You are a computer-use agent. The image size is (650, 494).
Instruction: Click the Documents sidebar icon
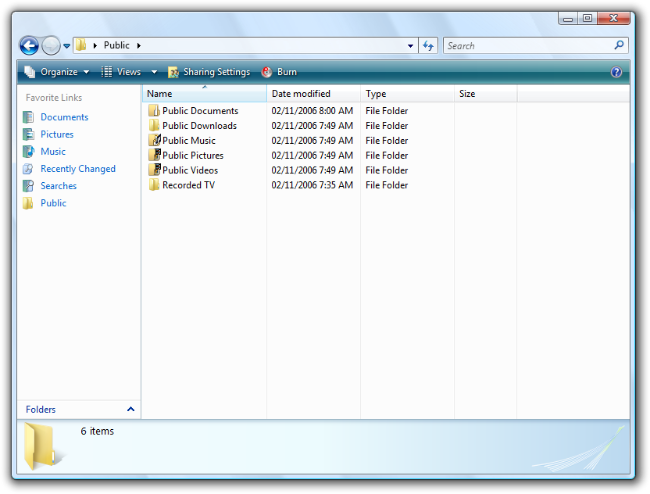28,117
